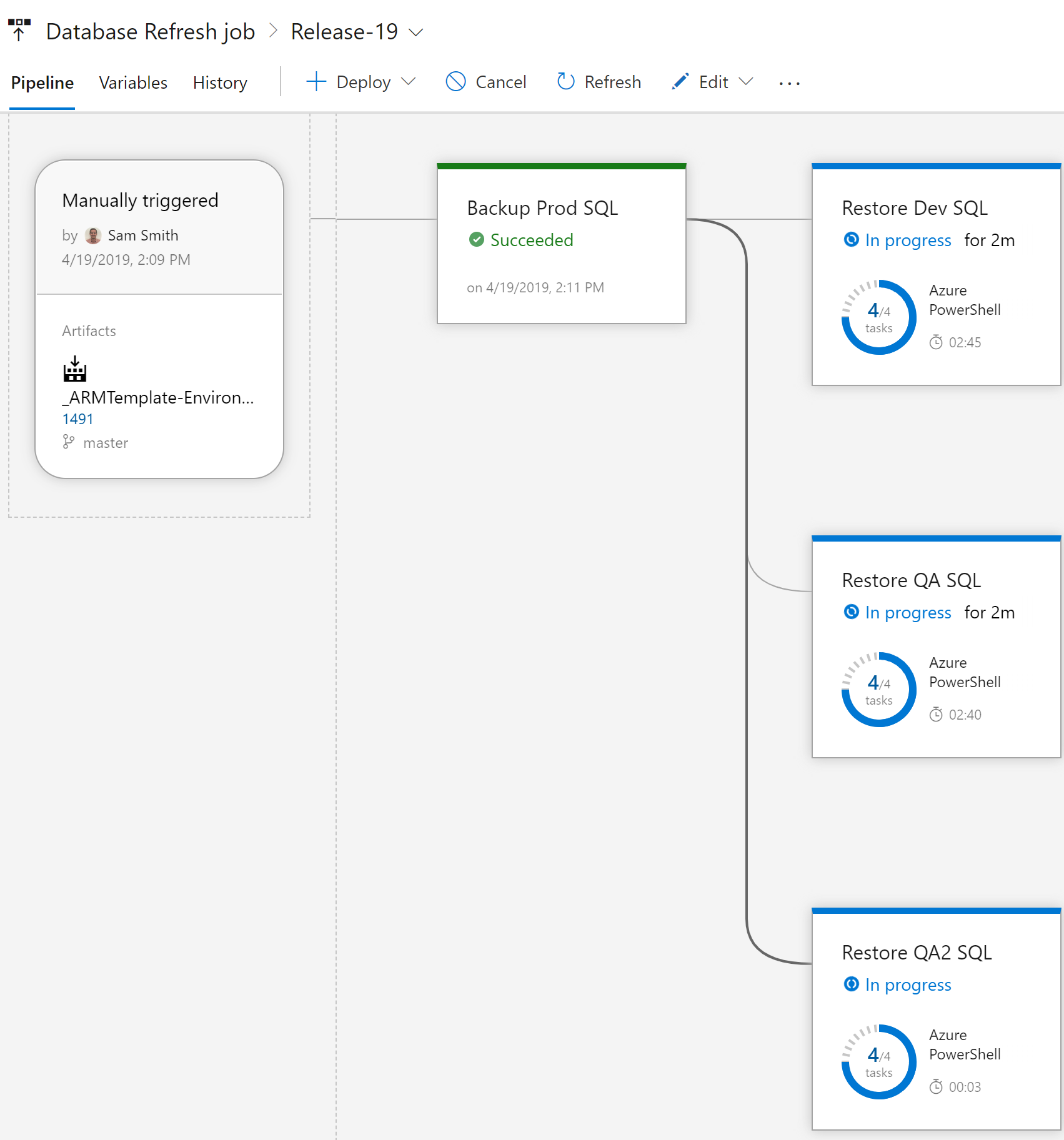Cancel the running release
The width and height of the screenshot is (1064, 1140).
coord(486,82)
